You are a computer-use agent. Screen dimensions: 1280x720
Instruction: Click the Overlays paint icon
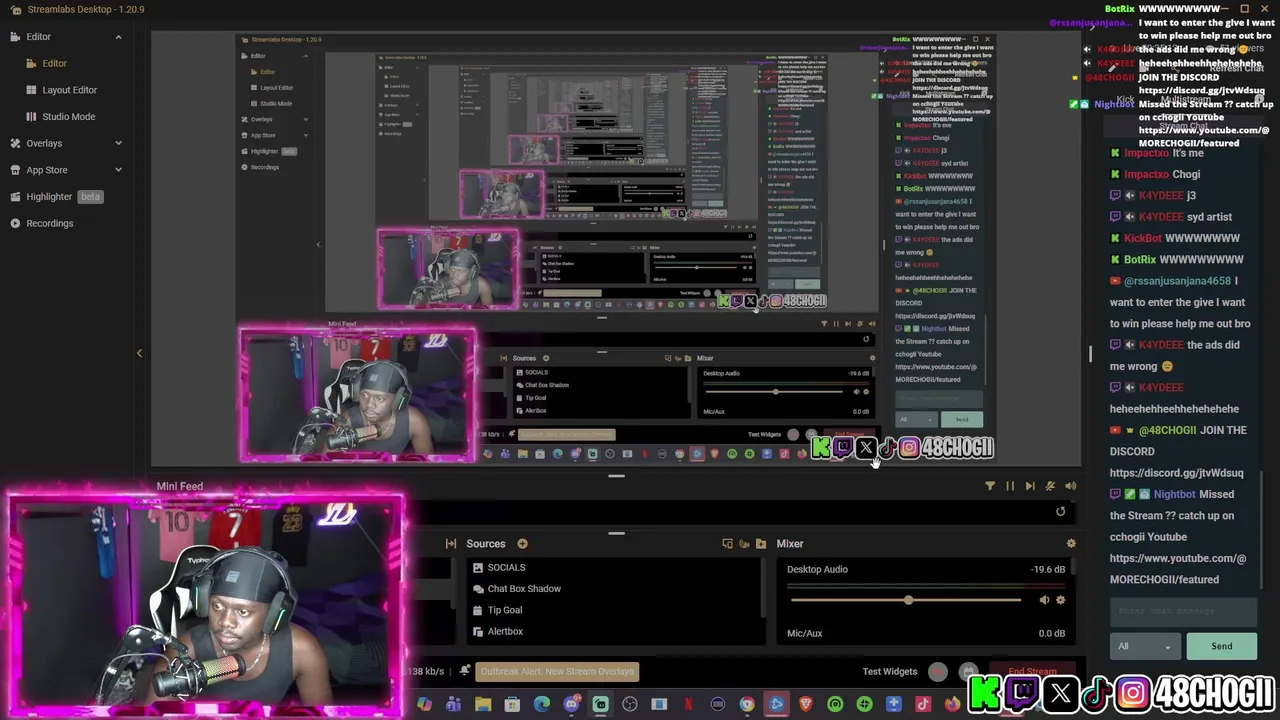(15, 143)
